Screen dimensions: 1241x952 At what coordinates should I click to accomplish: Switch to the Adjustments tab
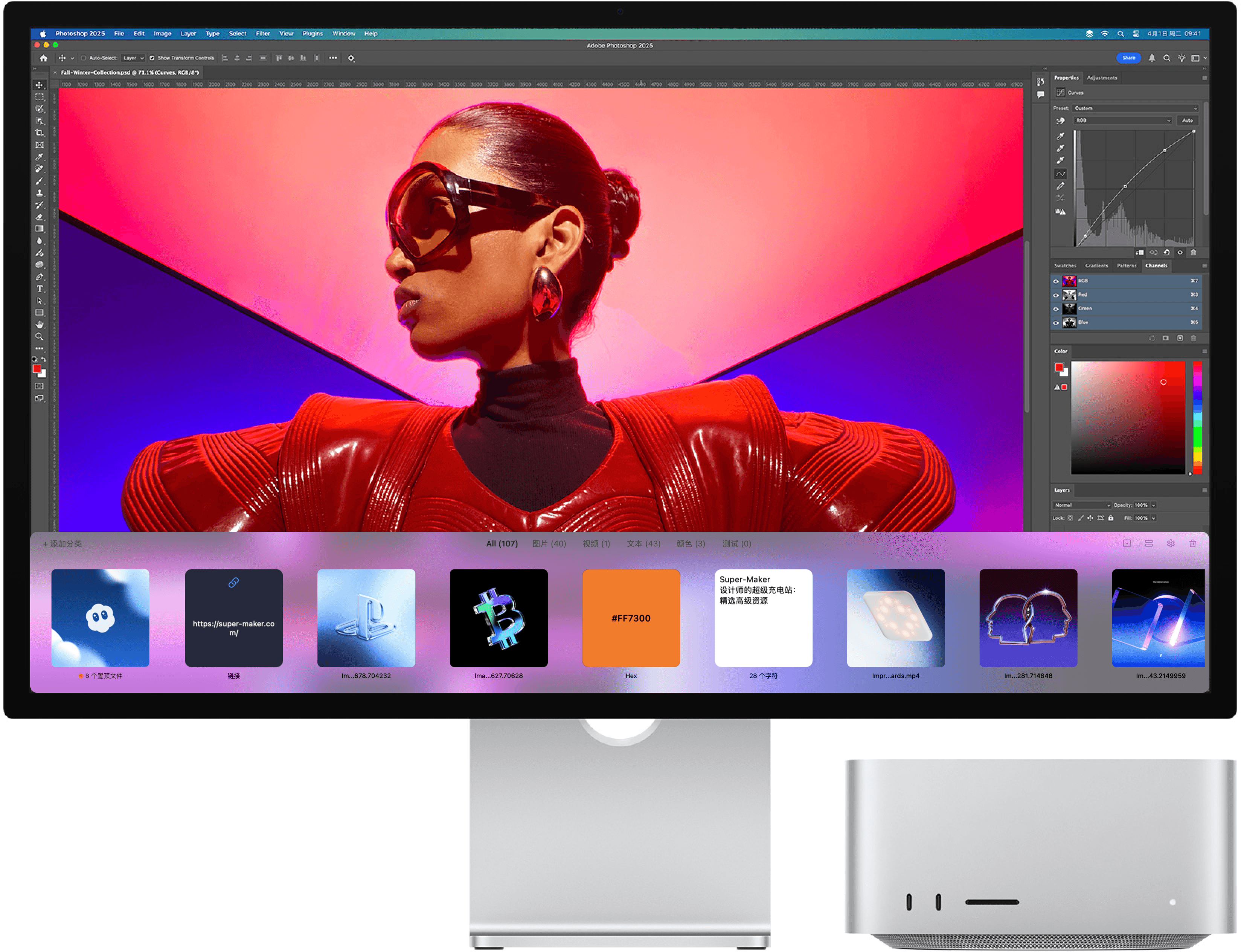1102,78
